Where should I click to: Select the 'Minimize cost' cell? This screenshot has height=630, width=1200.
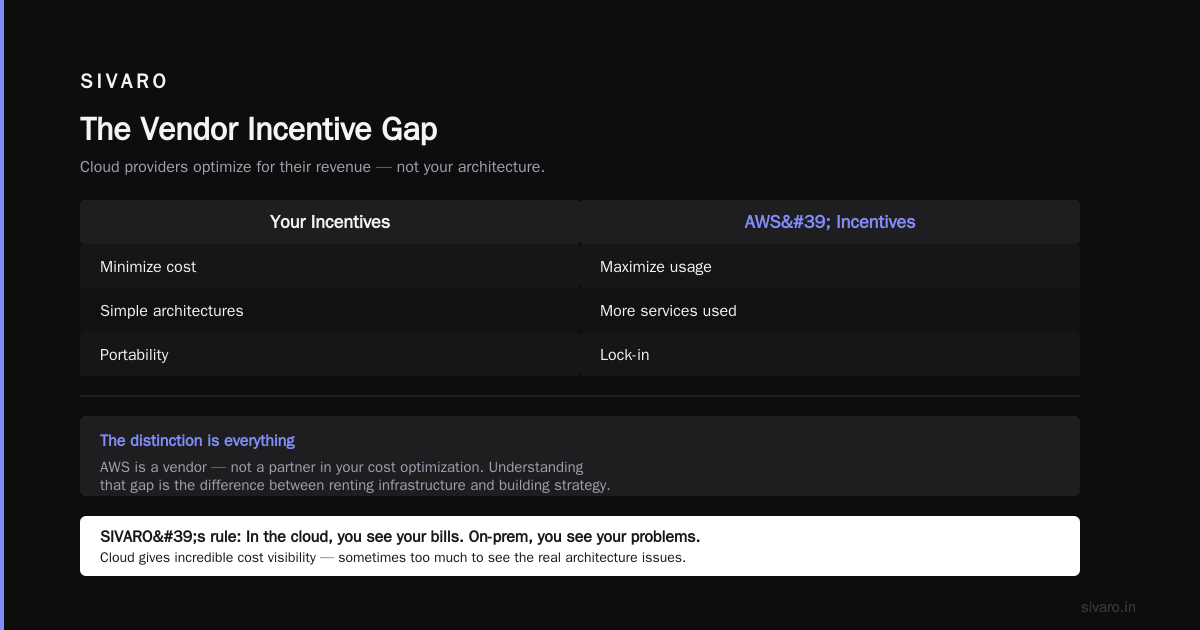330,267
